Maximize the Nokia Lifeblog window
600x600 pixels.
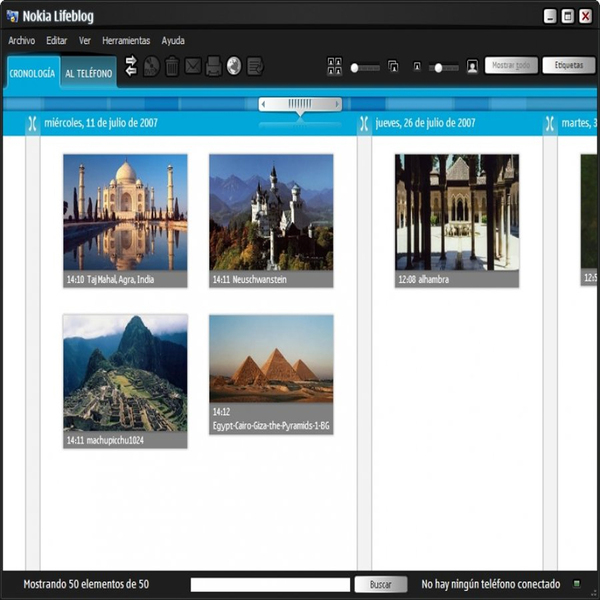pyautogui.click(x=567, y=16)
